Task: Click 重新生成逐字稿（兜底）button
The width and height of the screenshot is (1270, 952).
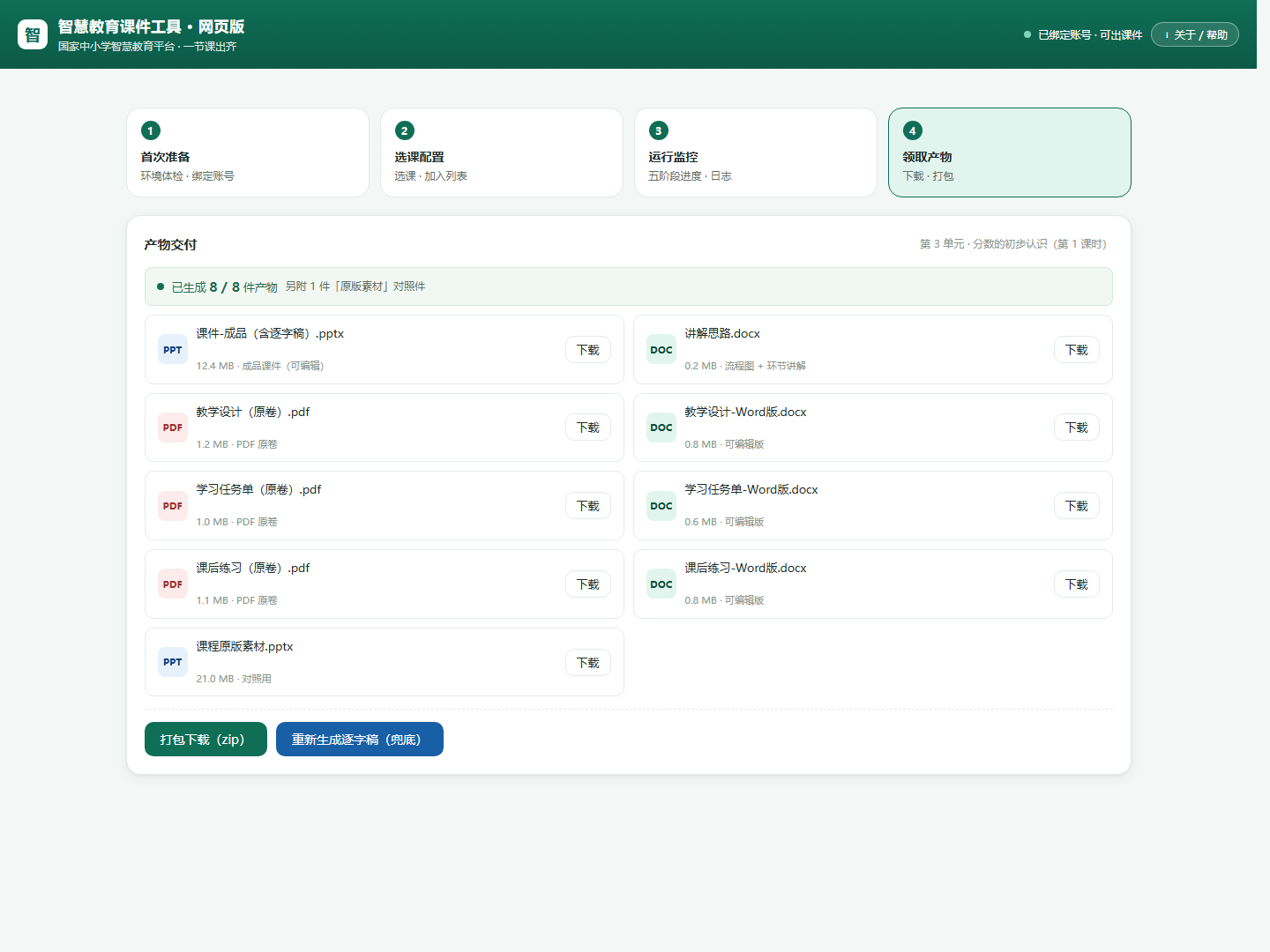Action: point(360,740)
